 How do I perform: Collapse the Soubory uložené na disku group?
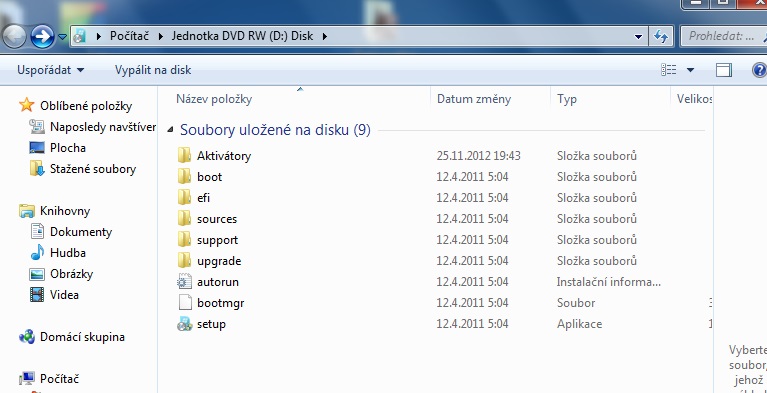coord(170,130)
